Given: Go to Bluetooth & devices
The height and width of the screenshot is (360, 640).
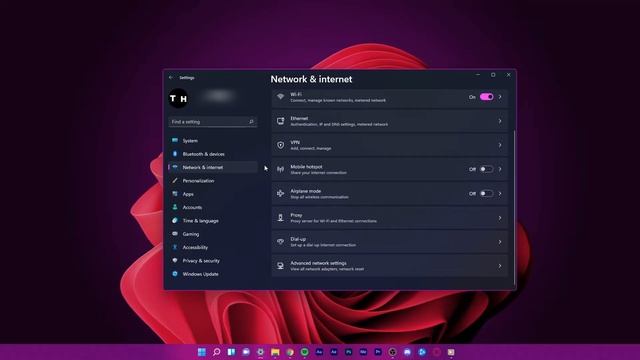Looking at the screenshot, I should [213, 154].
